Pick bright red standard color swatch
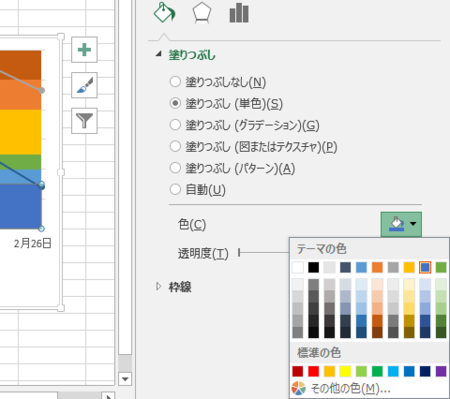This screenshot has width=450, height=399. tap(313, 371)
